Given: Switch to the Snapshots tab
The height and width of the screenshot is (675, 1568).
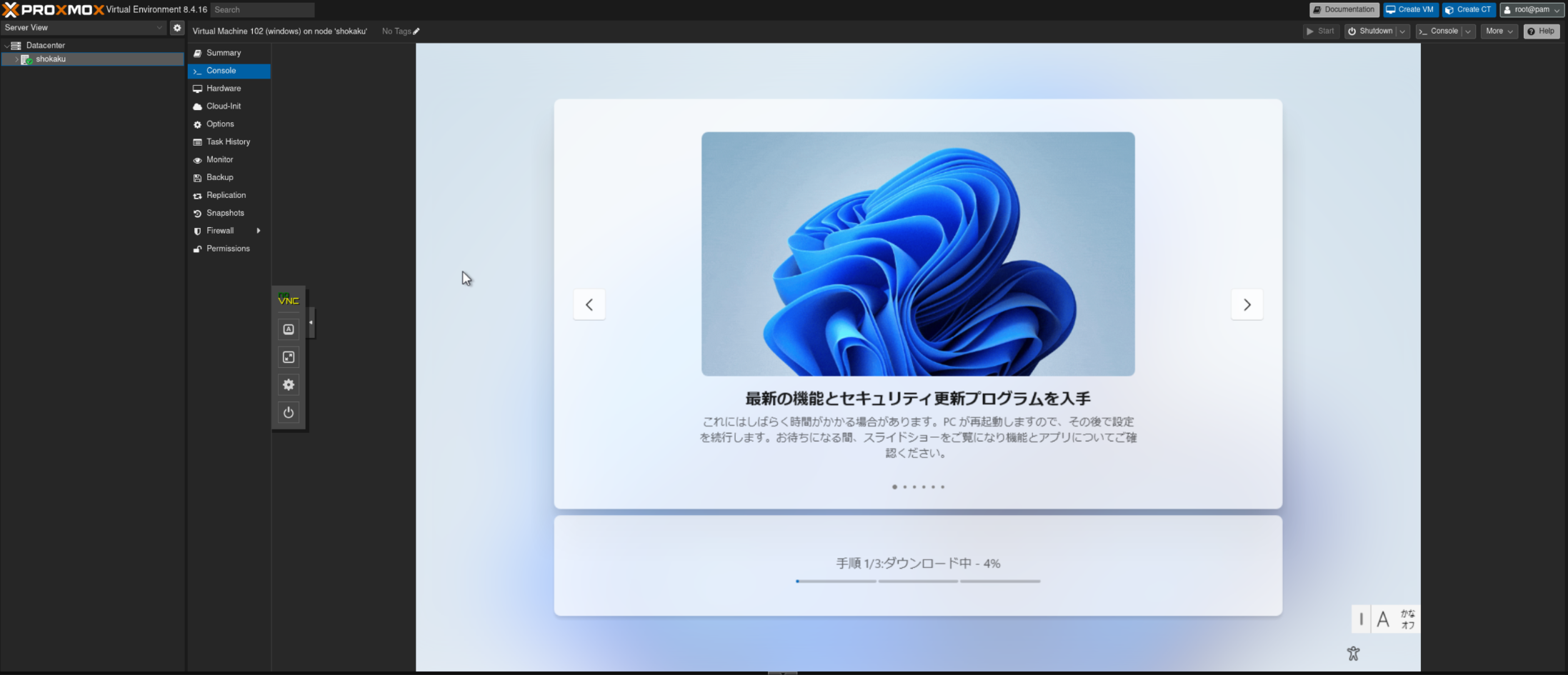Looking at the screenshot, I should [225, 213].
